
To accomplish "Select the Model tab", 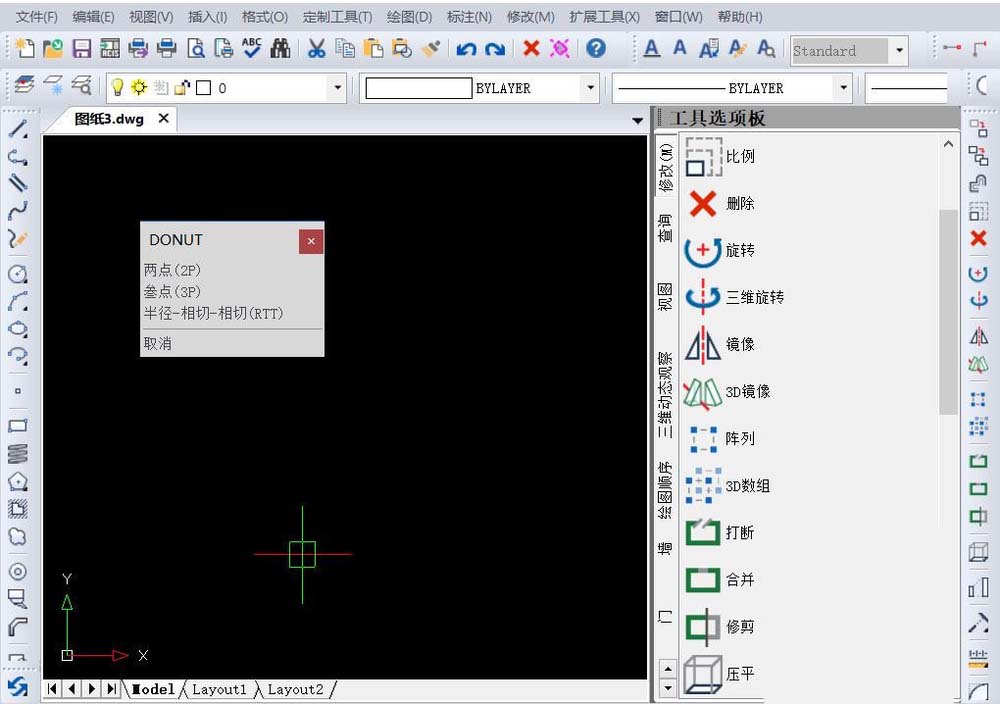I will [x=153, y=689].
